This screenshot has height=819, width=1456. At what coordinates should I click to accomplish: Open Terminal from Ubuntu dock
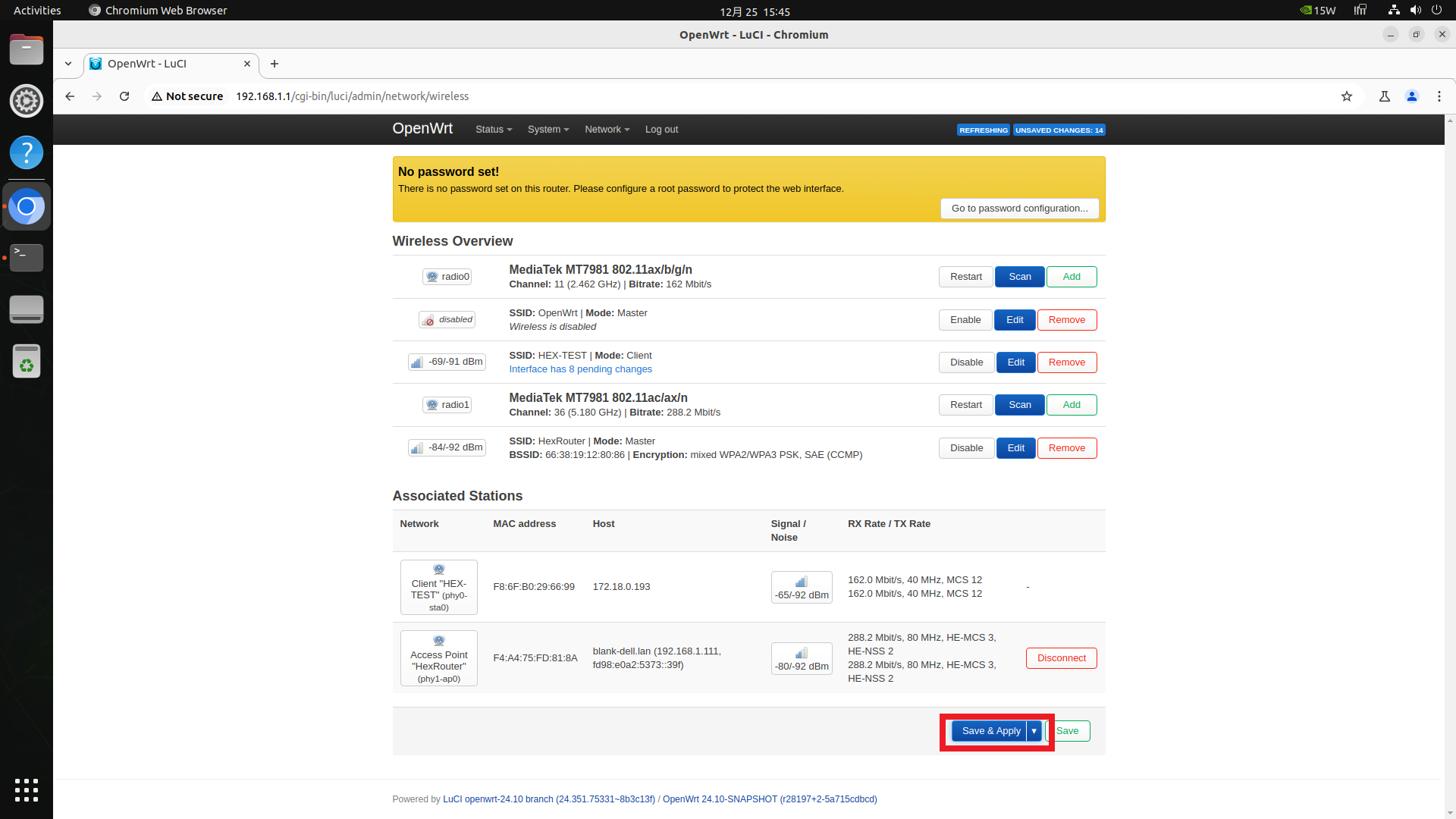pos(27,258)
